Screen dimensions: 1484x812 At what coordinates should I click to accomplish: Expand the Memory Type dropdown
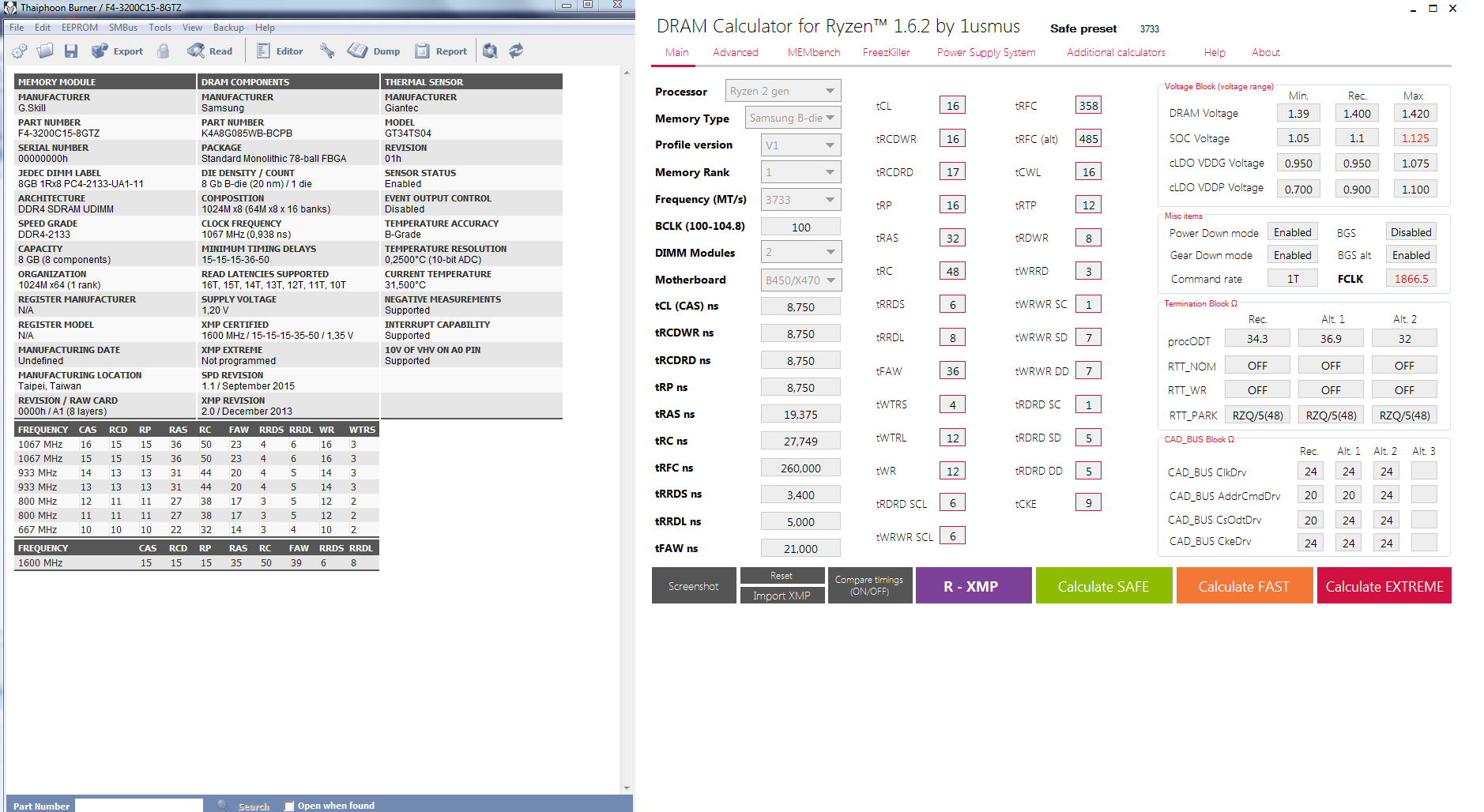(x=793, y=118)
